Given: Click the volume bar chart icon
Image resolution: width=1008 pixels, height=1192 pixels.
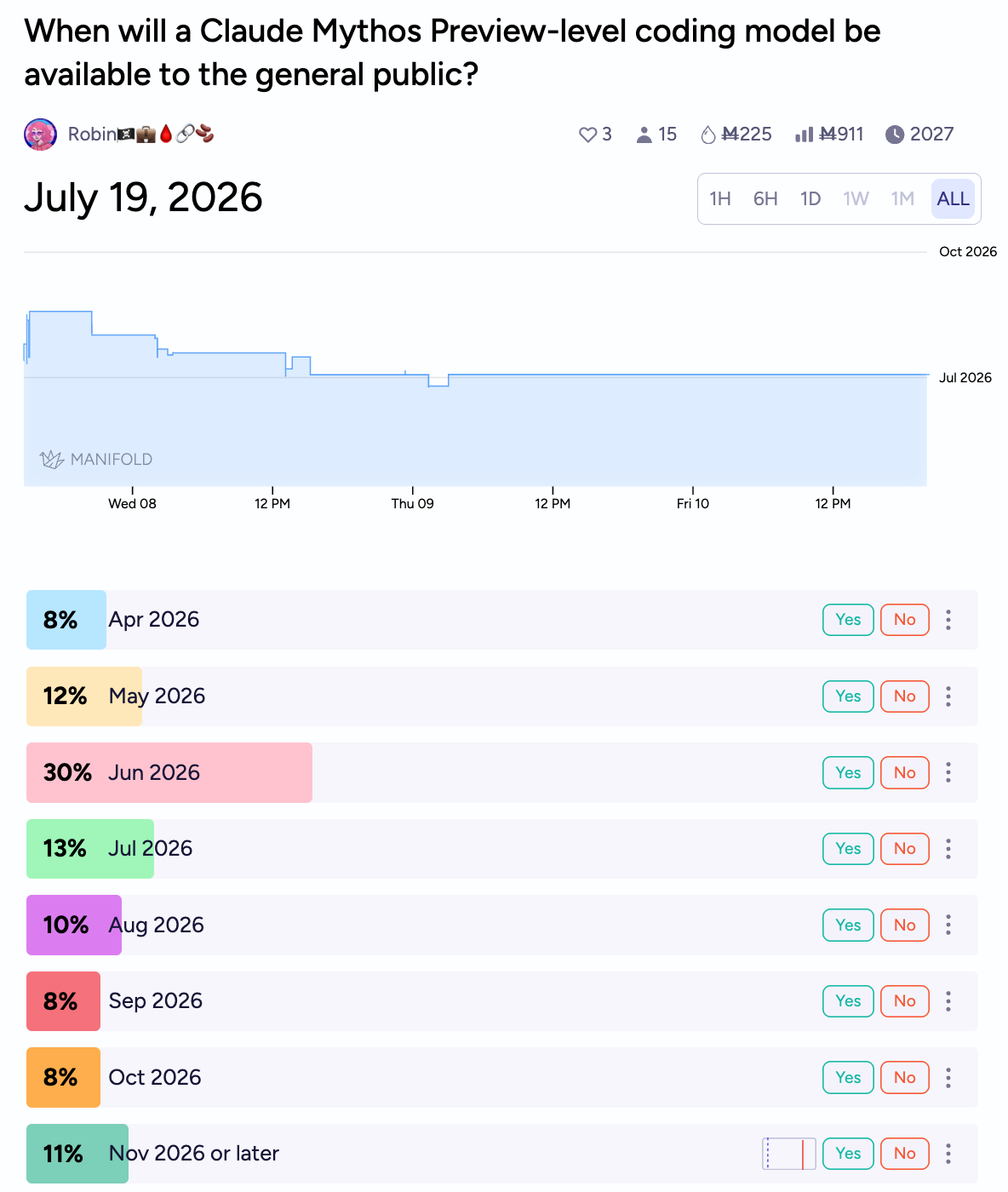Looking at the screenshot, I should click(x=804, y=135).
